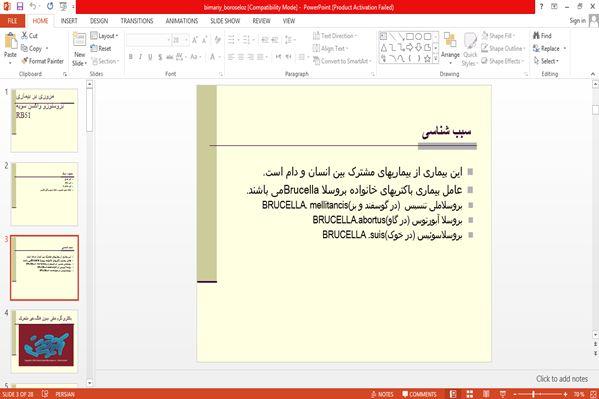Switch to Reading view

coord(486,394)
